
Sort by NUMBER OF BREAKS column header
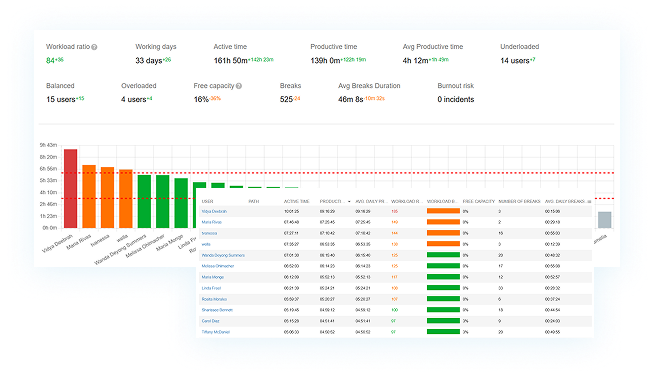(519, 202)
